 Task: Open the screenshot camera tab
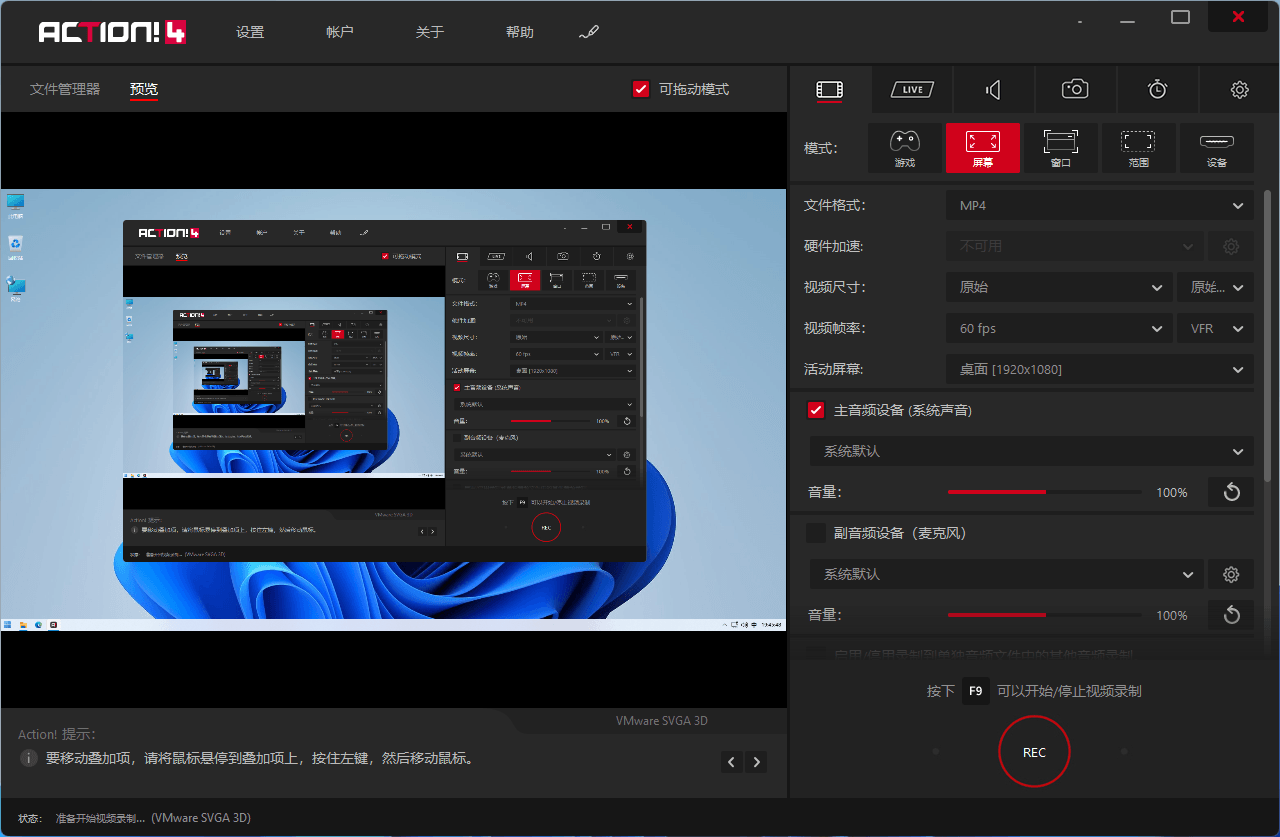(x=1075, y=90)
